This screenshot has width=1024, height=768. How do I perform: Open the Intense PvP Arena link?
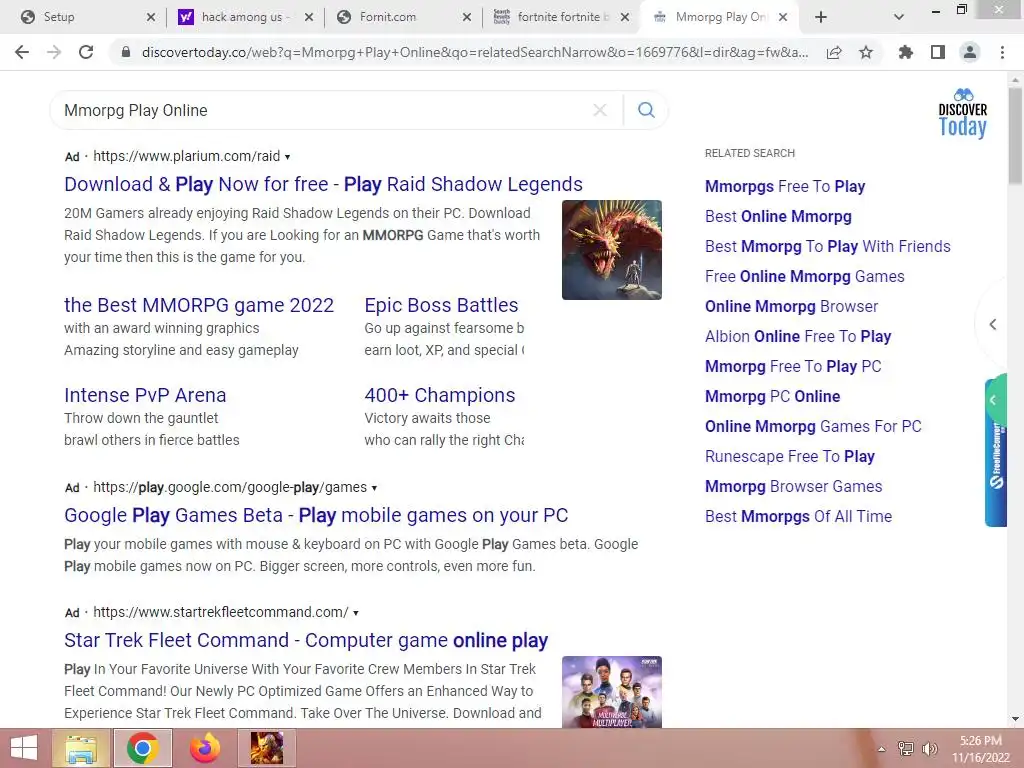coord(145,395)
